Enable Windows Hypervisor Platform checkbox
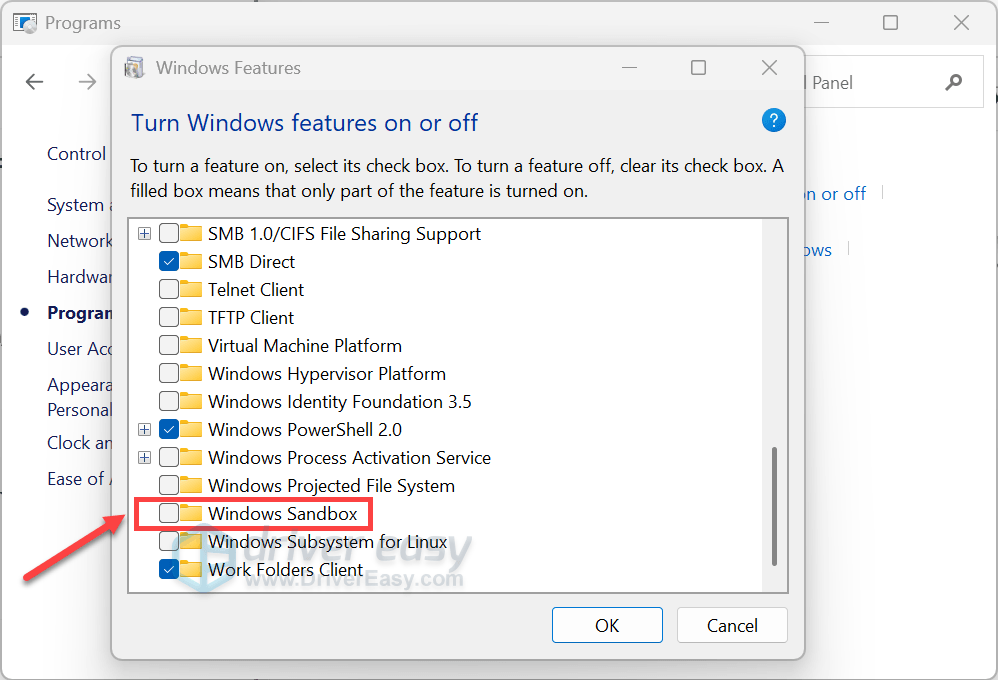Image resolution: width=998 pixels, height=680 pixels. pyautogui.click(x=169, y=373)
